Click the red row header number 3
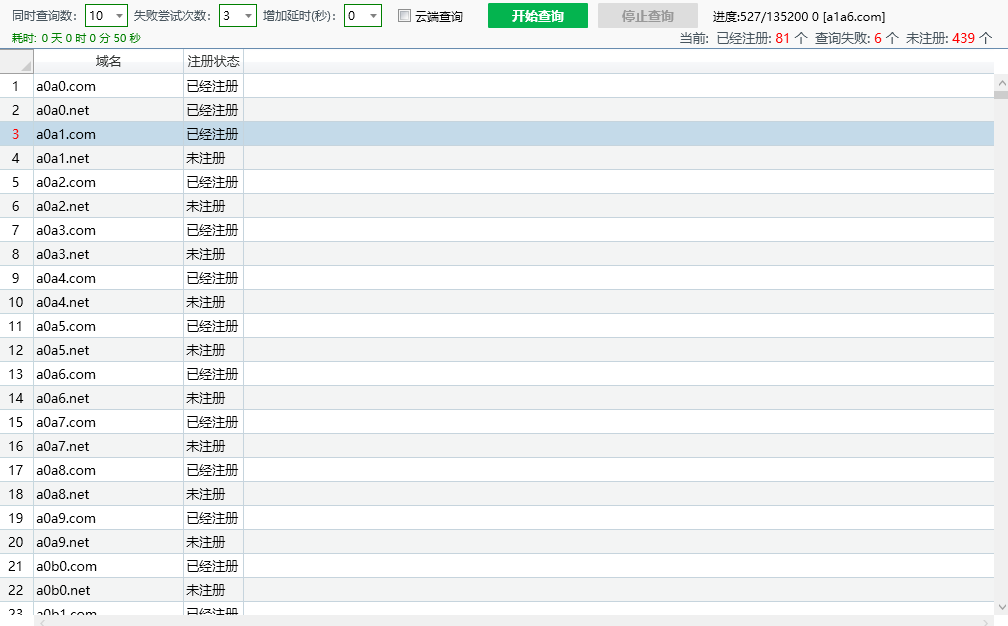 16,134
